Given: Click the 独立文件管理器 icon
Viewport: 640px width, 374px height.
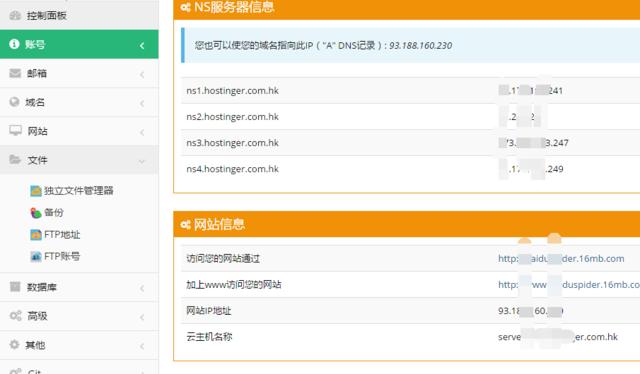Looking at the screenshot, I should click(x=36, y=191).
